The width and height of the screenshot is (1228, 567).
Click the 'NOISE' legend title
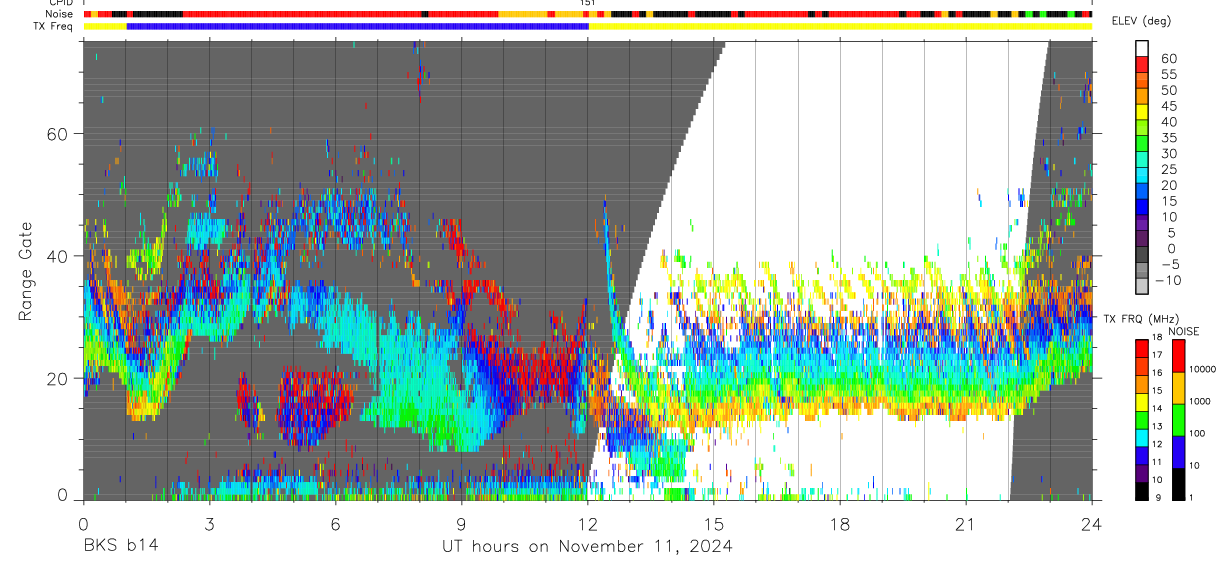[1183, 331]
